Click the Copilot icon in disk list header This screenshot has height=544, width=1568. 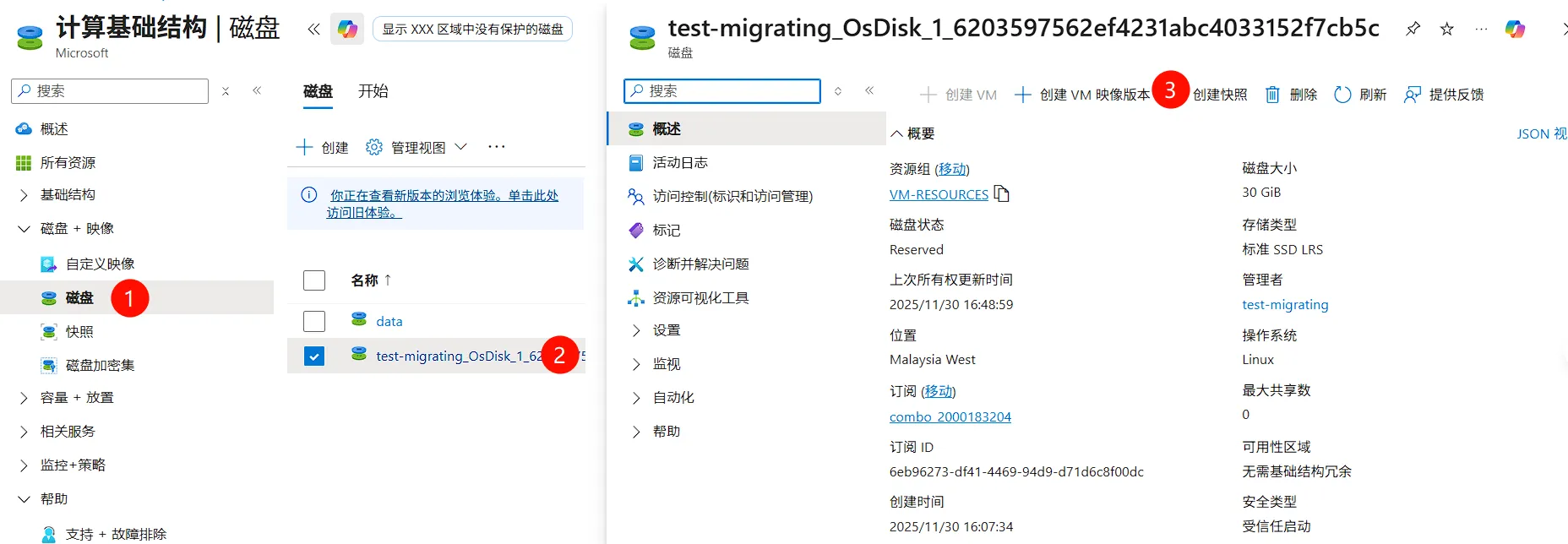click(x=347, y=29)
